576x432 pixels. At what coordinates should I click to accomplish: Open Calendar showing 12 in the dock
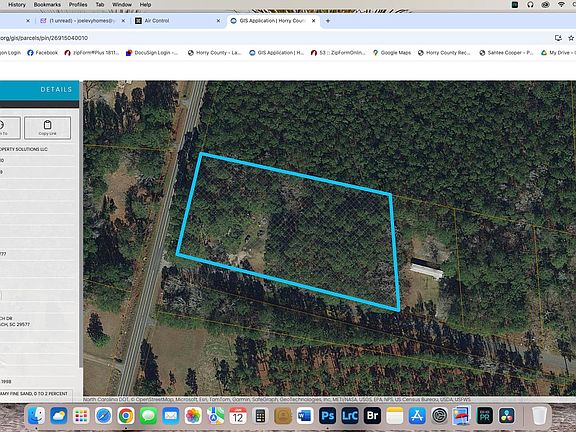tap(238, 416)
